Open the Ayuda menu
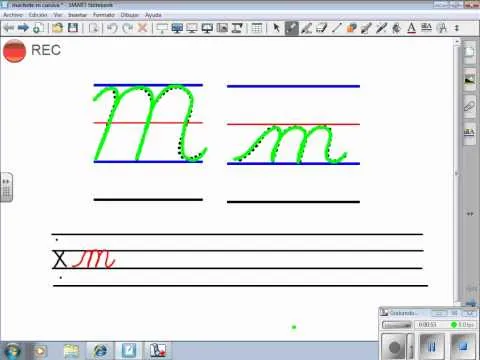Viewport: 480px width, 360px height. pyautogui.click(x=153, y=15)
